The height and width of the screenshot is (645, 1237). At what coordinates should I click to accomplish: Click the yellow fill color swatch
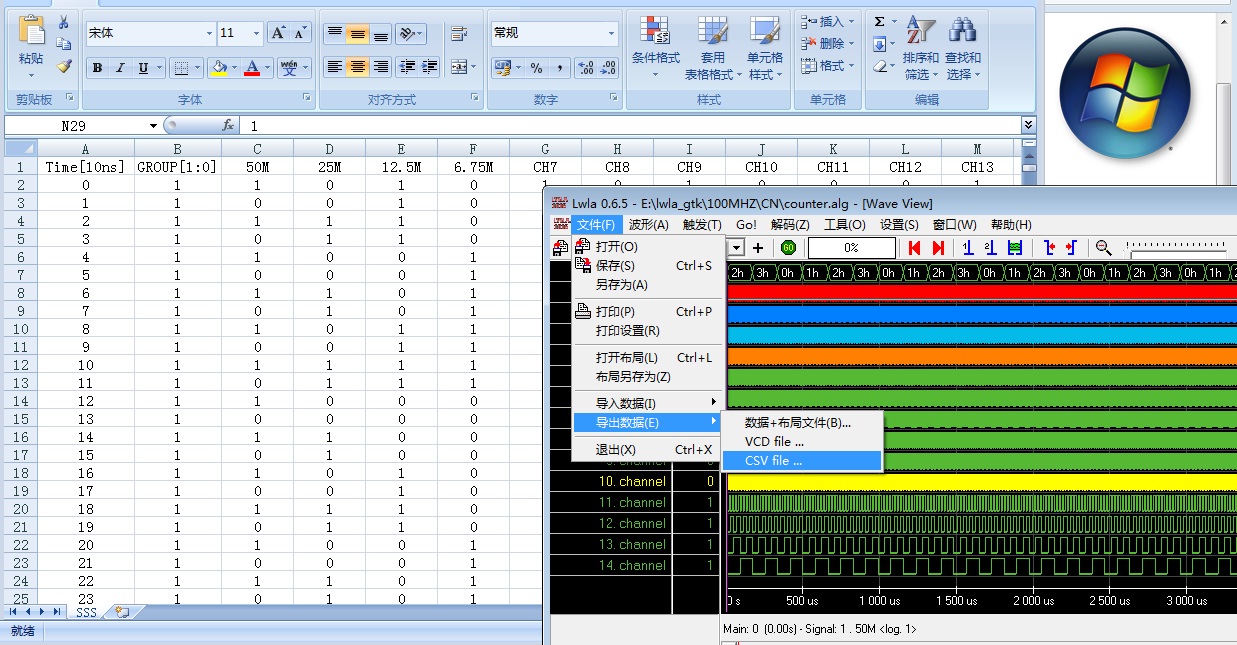point(218,68)
